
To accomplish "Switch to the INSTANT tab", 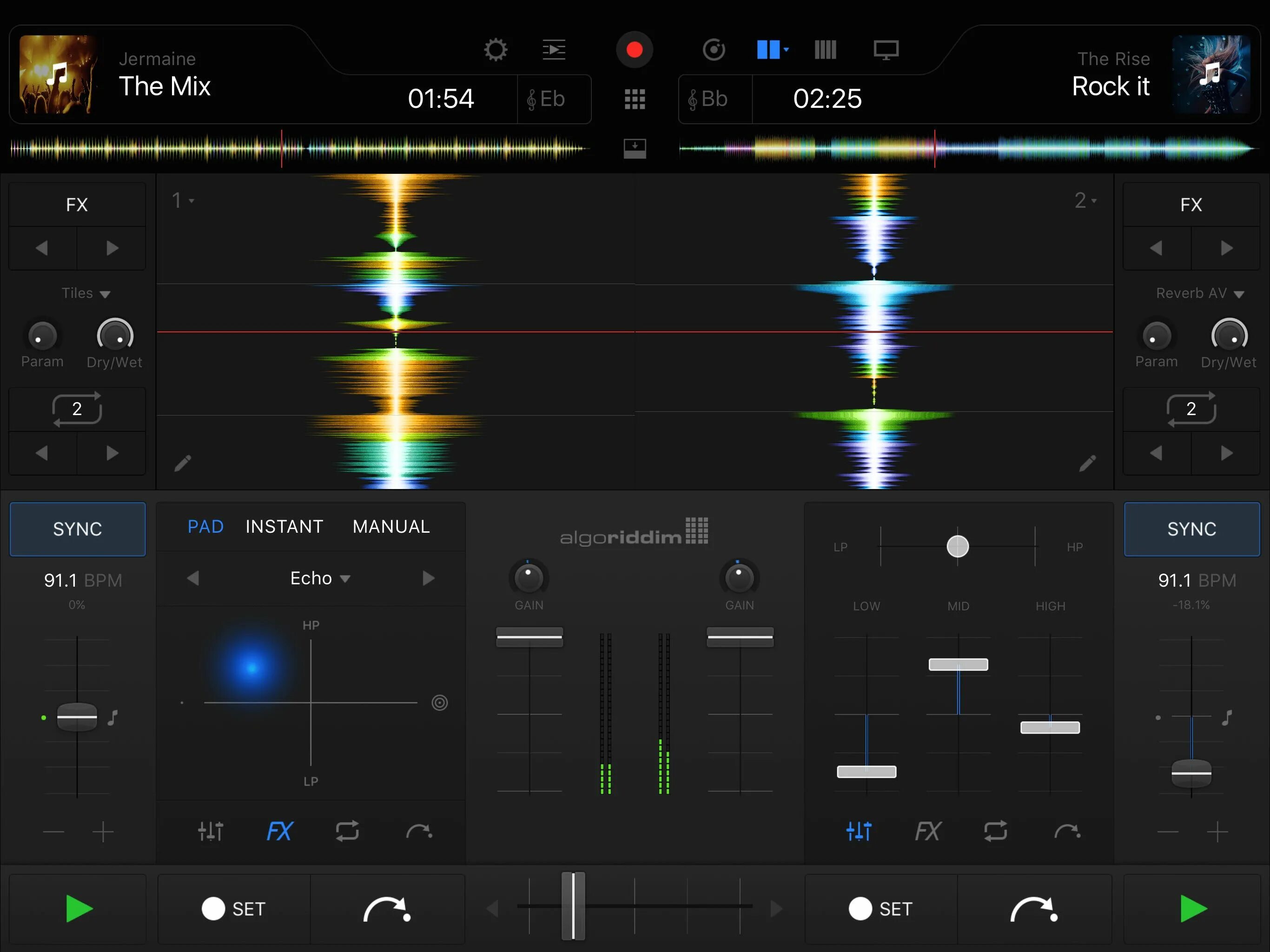I will click(284, 527).
